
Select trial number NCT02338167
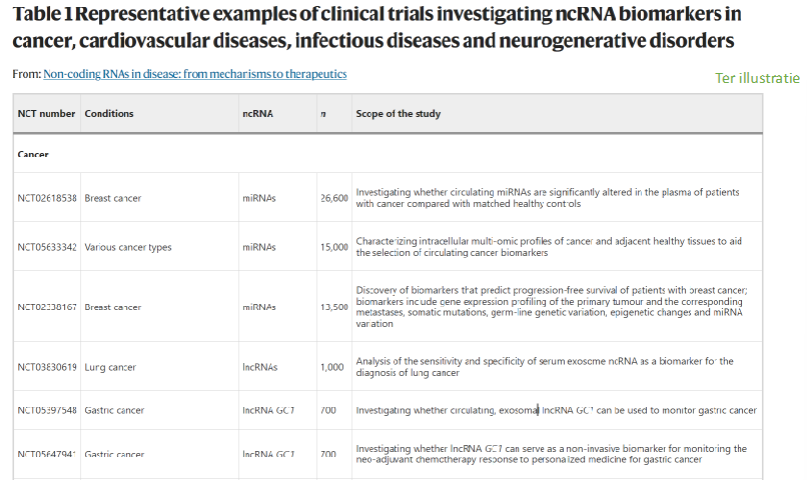(x=47, y=307)
